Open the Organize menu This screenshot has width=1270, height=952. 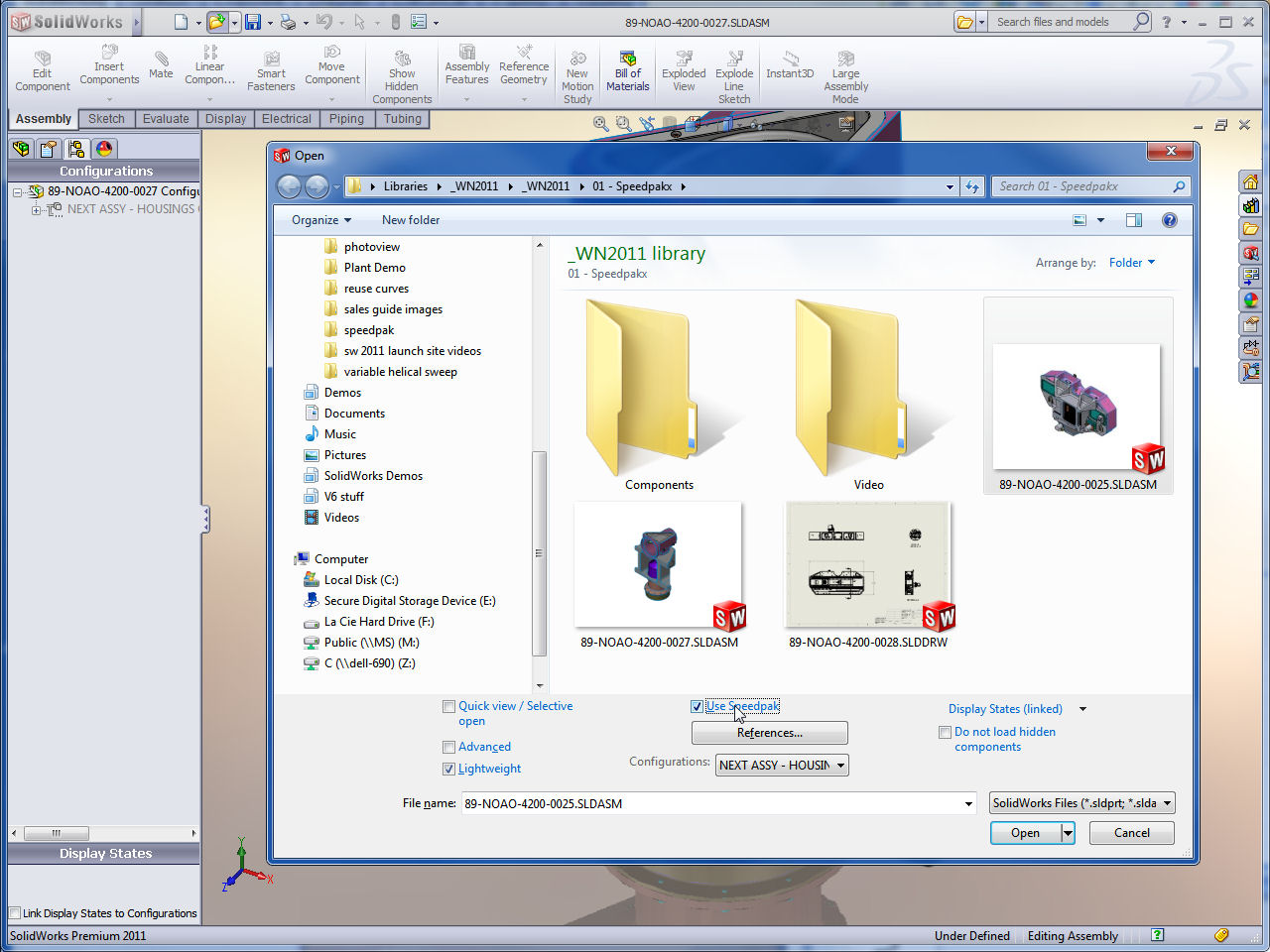(320, 220)
